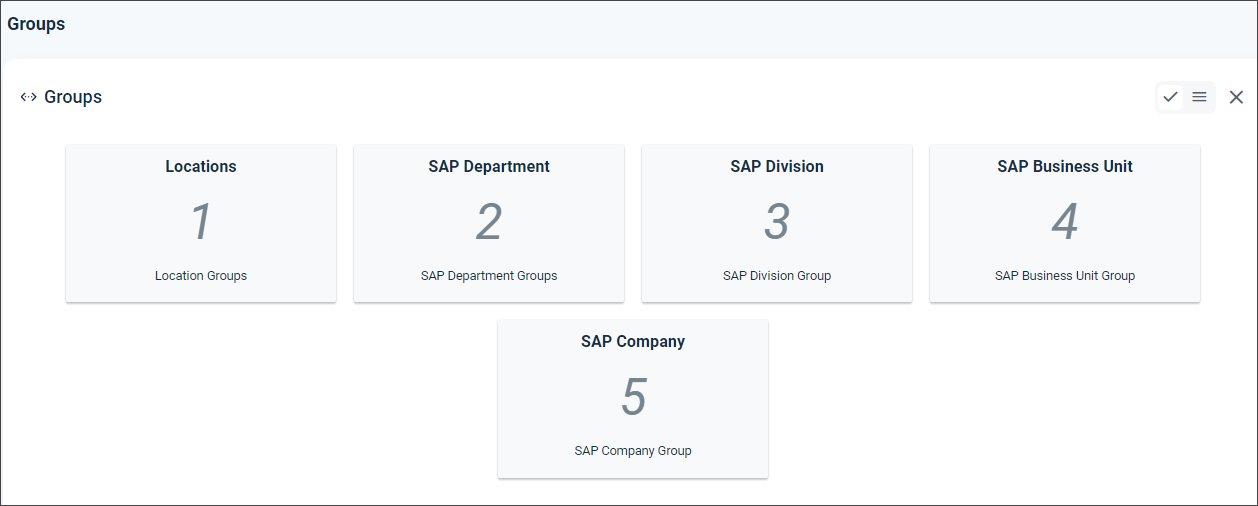Click the Groups page title
The height and width of the screenshot is (506, 1258).
36,24
